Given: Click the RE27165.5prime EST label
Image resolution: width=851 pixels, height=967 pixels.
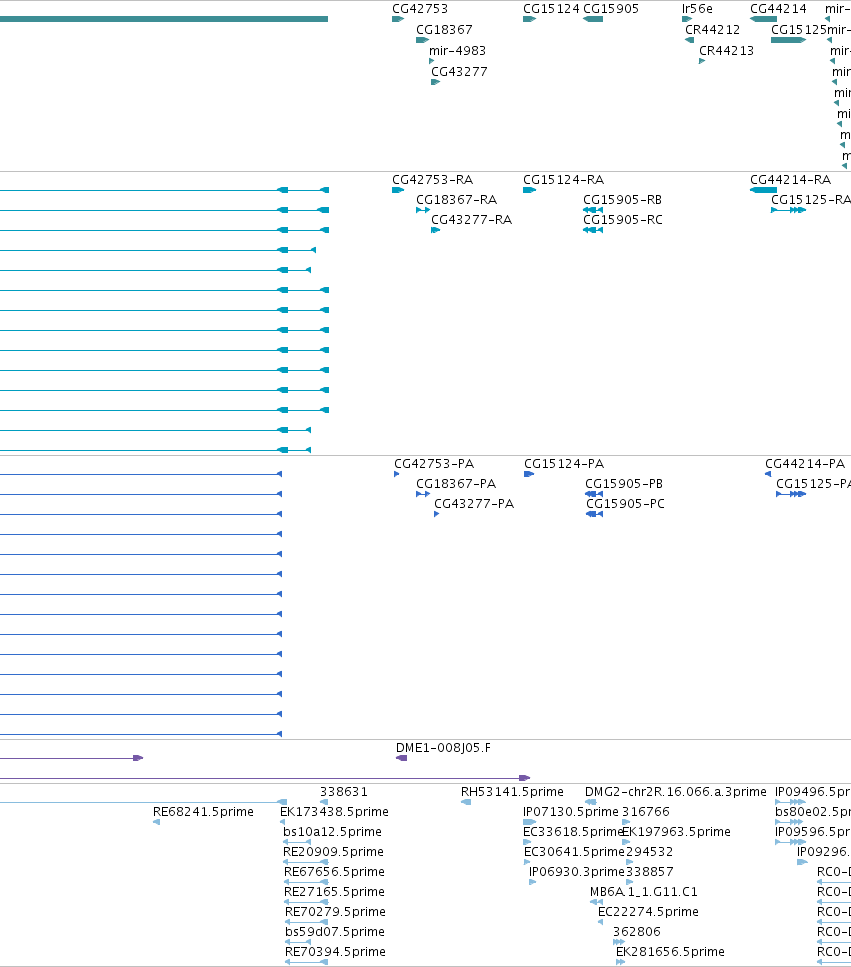Looking at the screenshot, I should [x=334, y=892].
